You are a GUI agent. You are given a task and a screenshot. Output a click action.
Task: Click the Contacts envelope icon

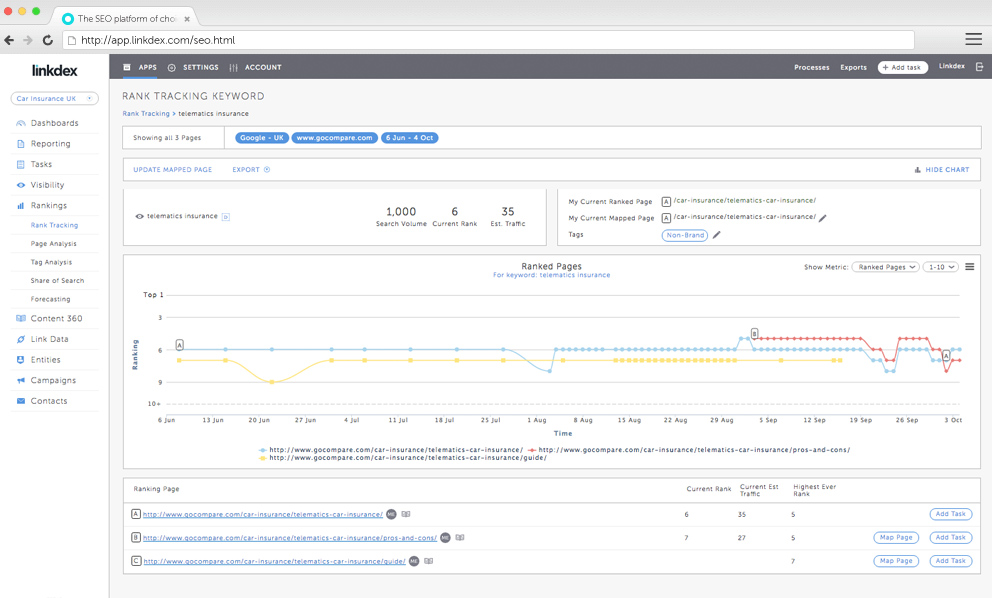click(21, 401)
